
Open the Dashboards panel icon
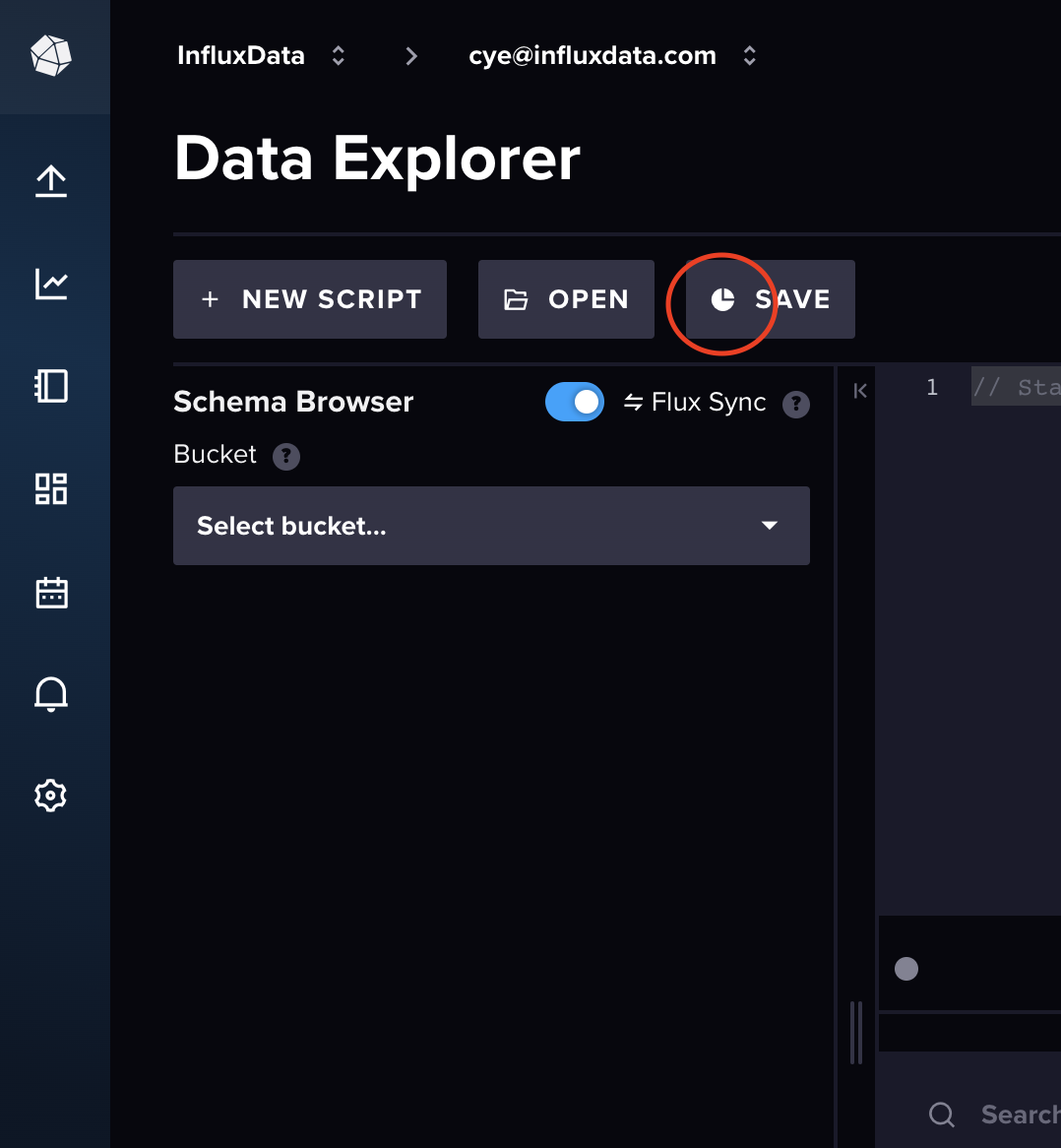coord(50,488)
